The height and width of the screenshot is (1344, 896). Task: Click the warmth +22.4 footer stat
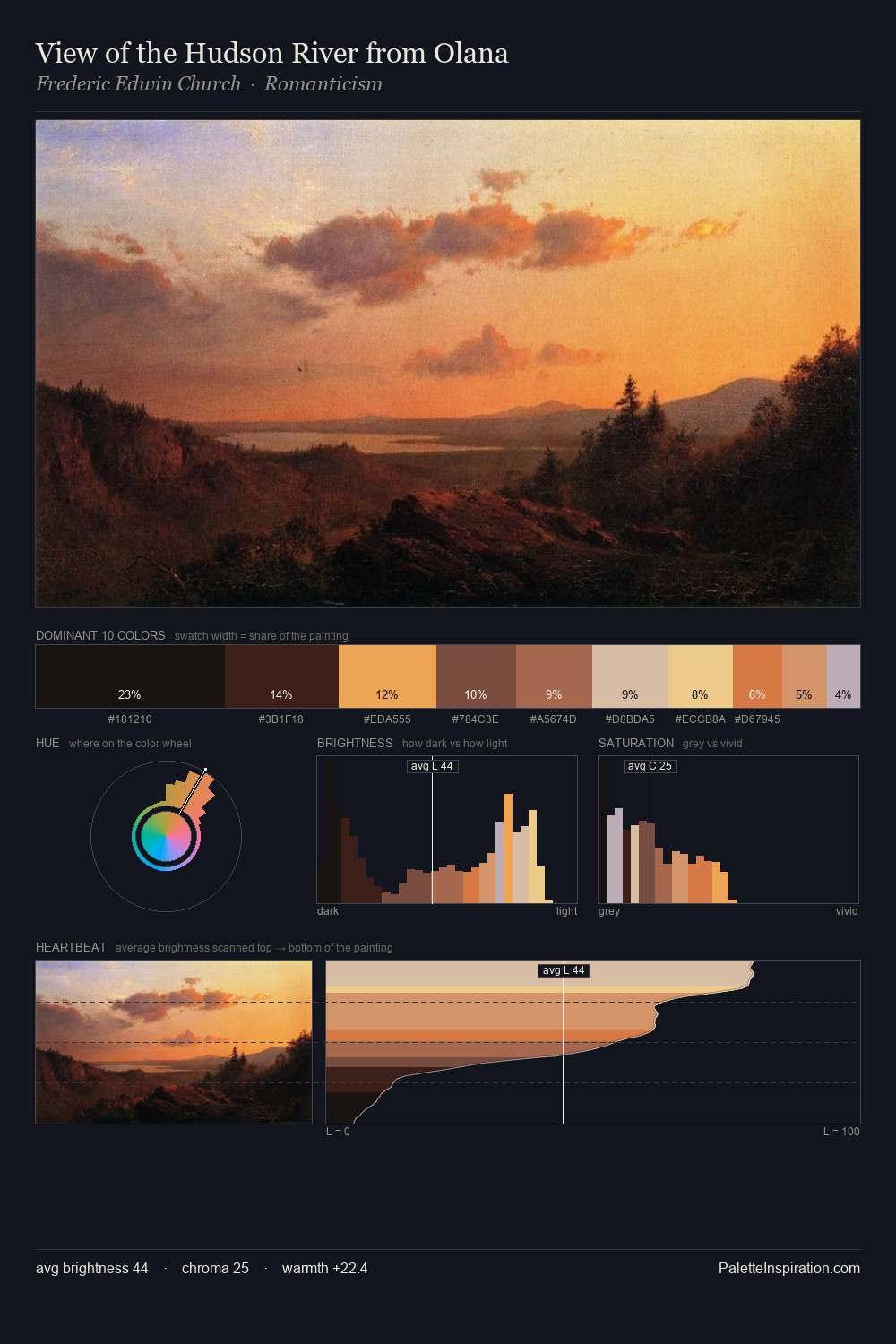click(325, 1268)
